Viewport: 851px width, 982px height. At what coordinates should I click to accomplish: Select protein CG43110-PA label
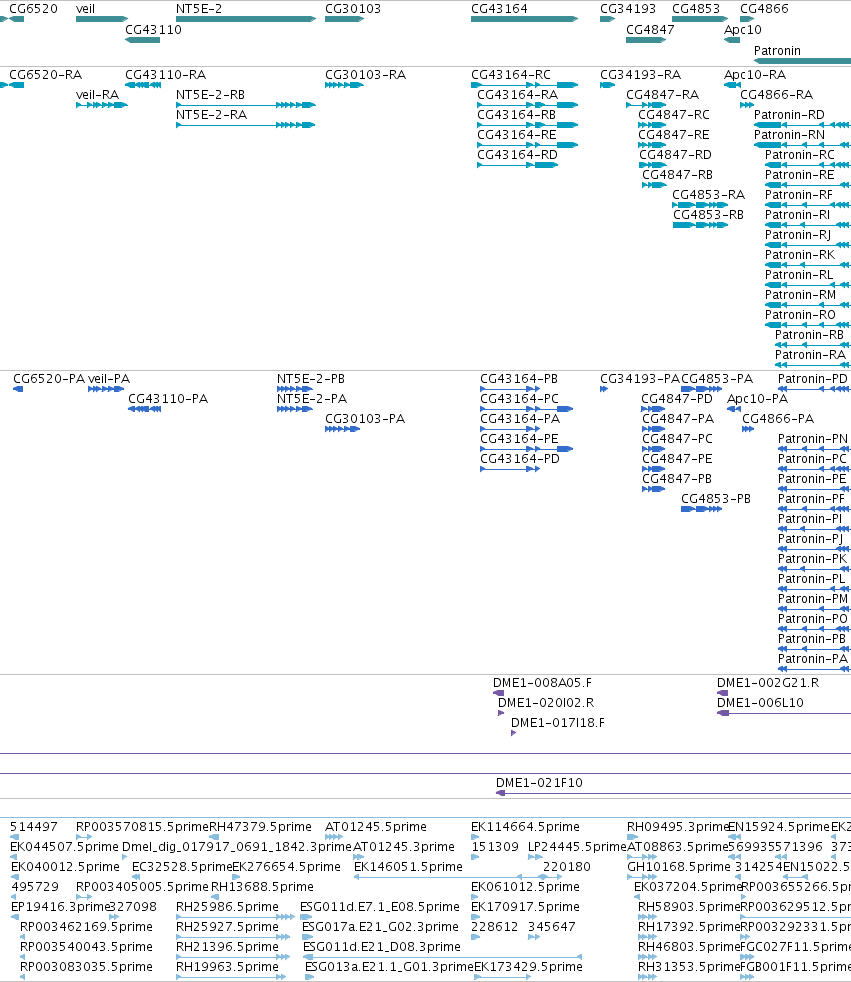tap(168, 399)
